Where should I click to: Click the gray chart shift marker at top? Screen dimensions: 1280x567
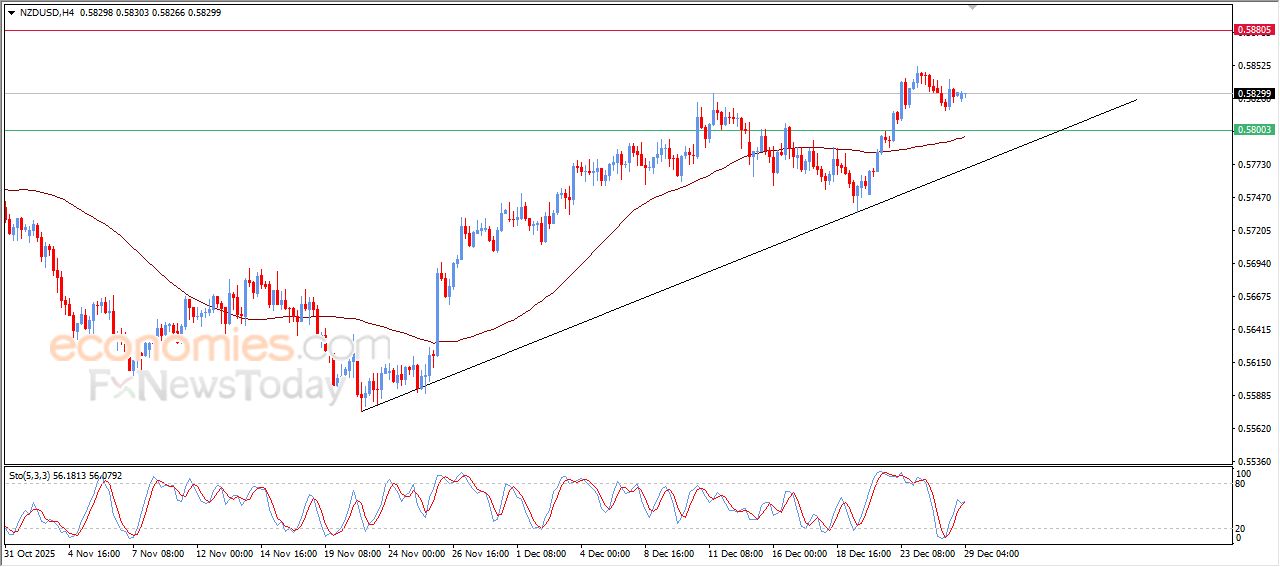(x=973, y=7)
